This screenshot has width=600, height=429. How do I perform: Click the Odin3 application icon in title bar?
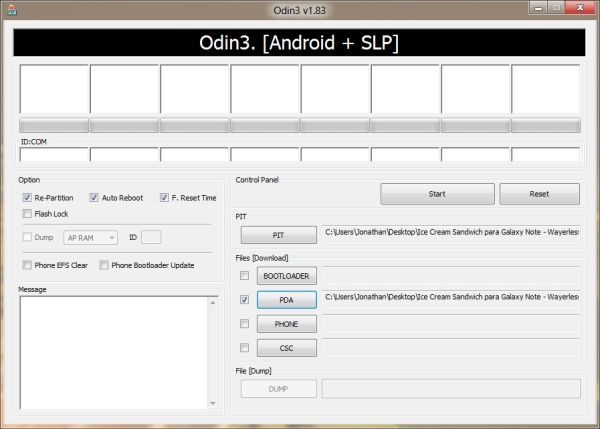point(11,10)
